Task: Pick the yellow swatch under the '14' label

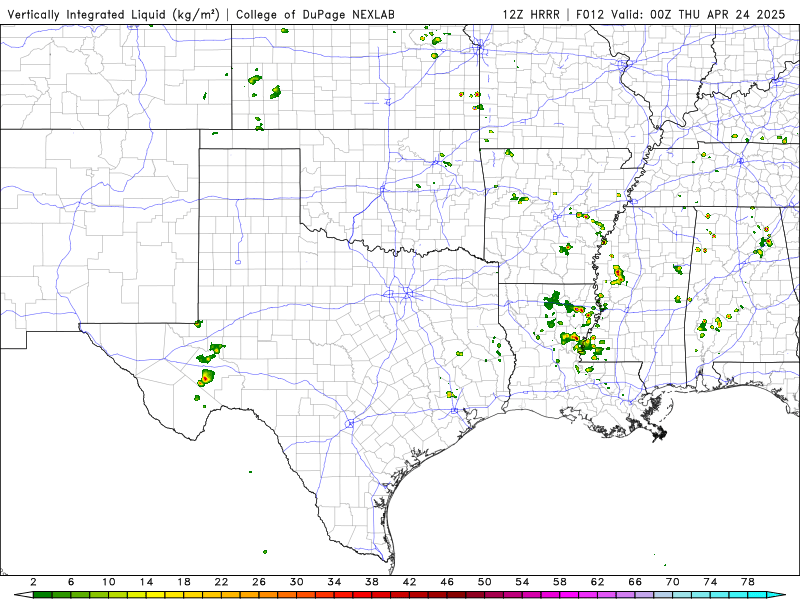Action: pyautogui.click(x=156, y=595)
